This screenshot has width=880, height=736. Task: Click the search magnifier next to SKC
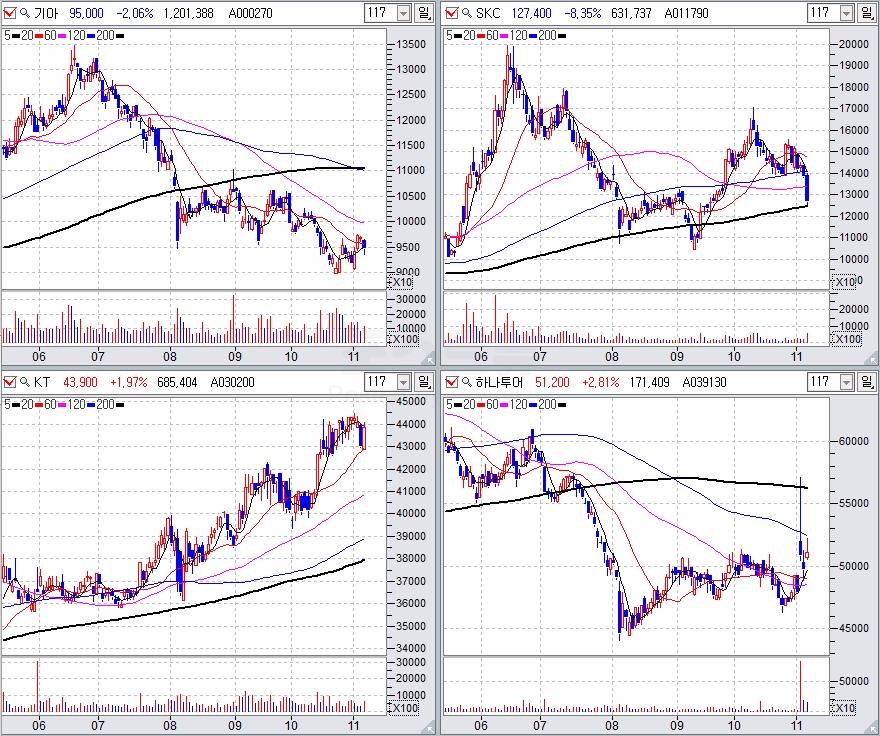coord(467,13)
